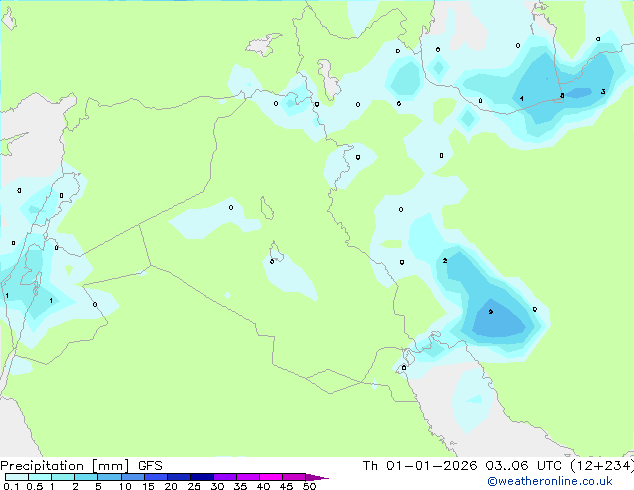
Task: Click the 20–25 mm legend color swatch
Action: coord(179,477)
